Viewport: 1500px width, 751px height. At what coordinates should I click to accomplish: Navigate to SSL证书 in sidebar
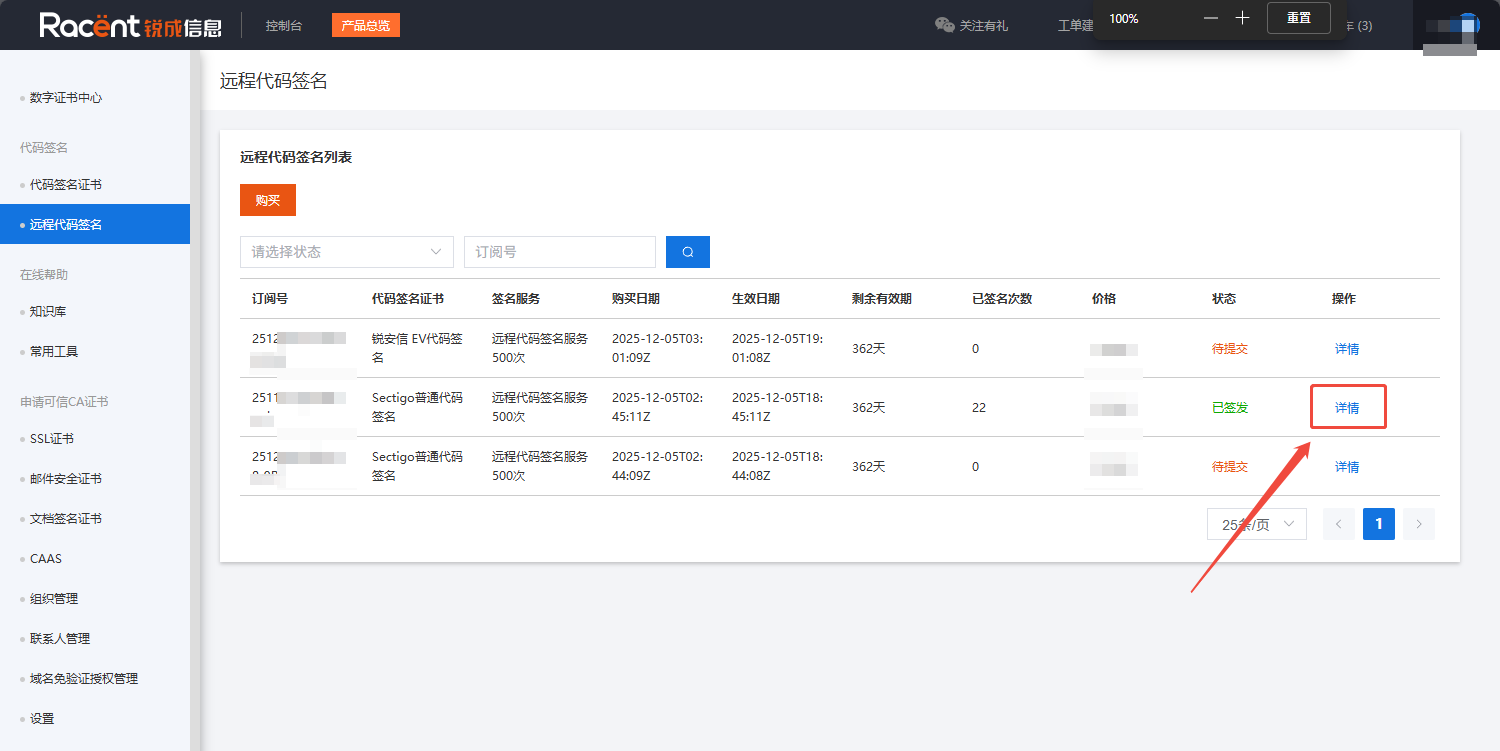51,439
